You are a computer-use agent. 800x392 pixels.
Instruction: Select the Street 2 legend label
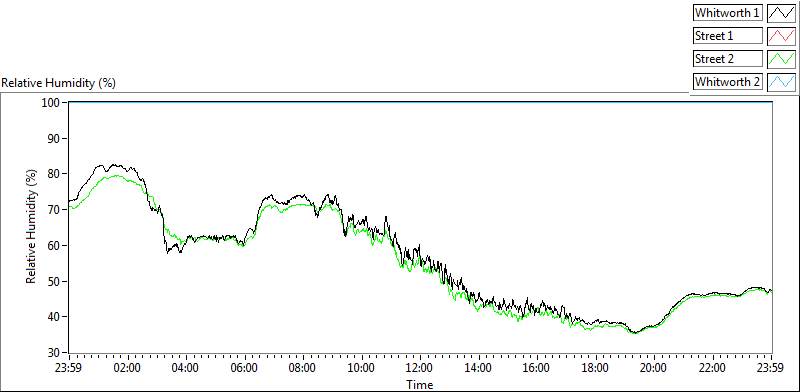(728, 59)
